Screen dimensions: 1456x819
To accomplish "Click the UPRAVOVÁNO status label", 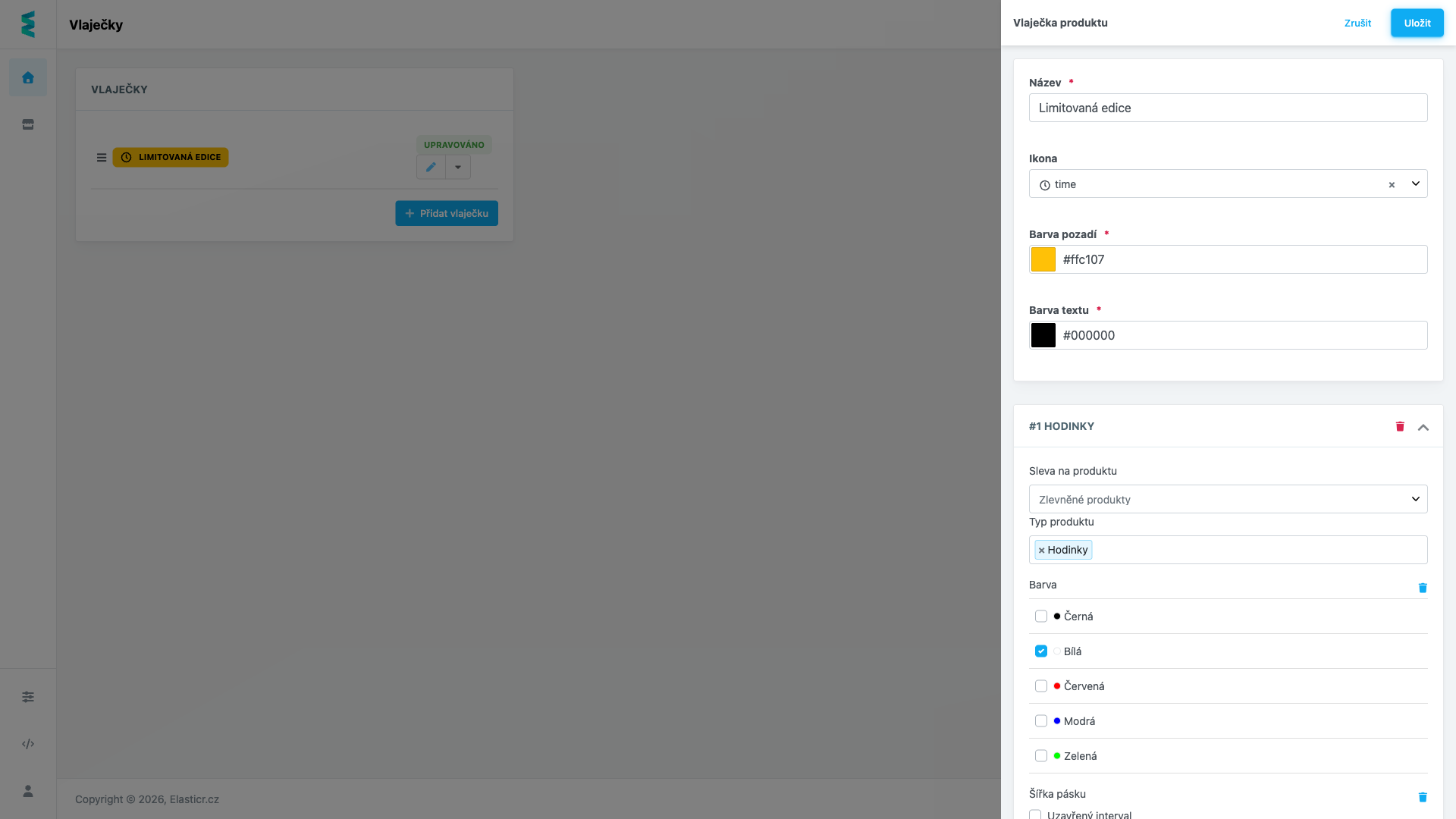I will 454,145.
